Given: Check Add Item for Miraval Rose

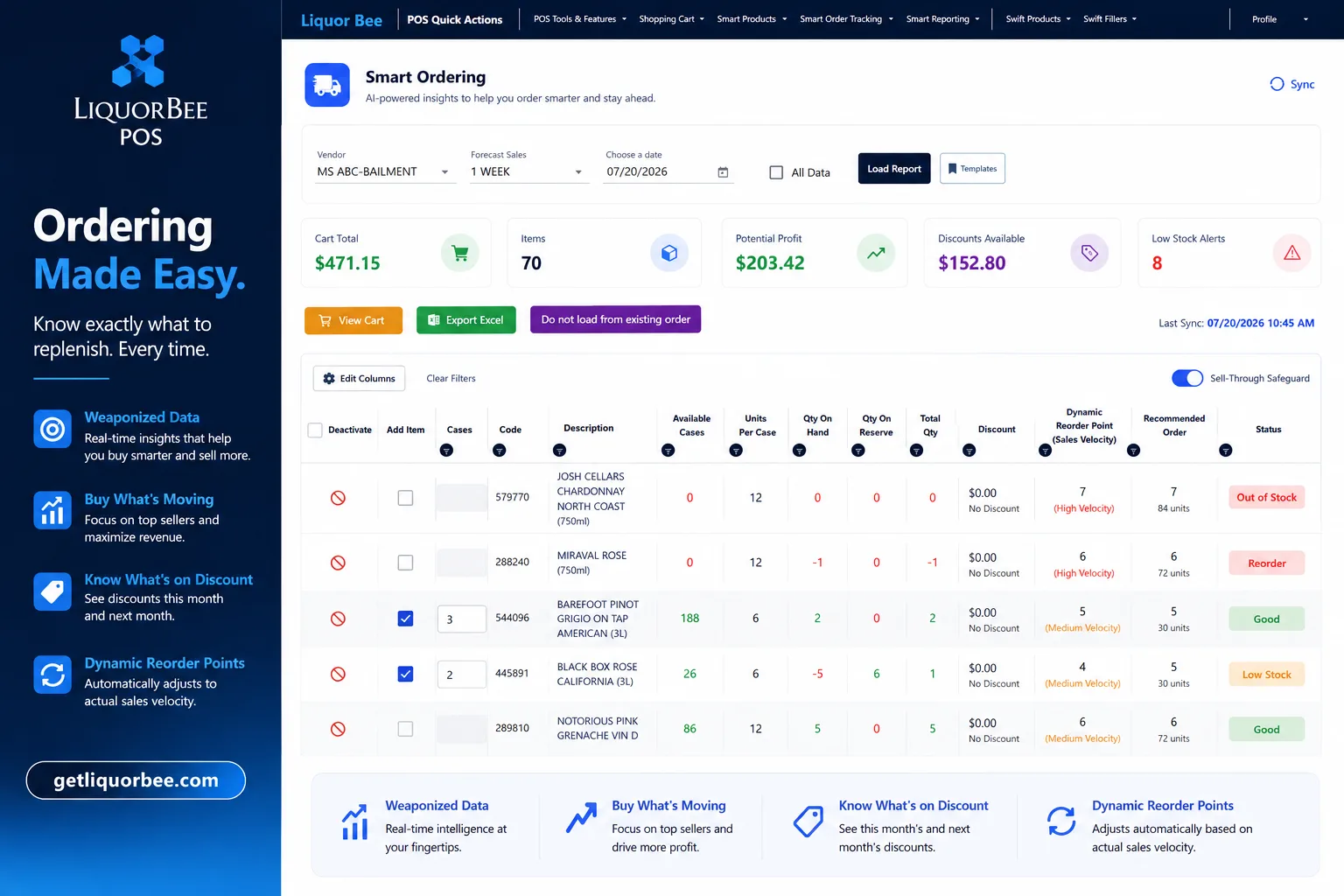Looking at the screenshot, I should click(x=405, y=563).
